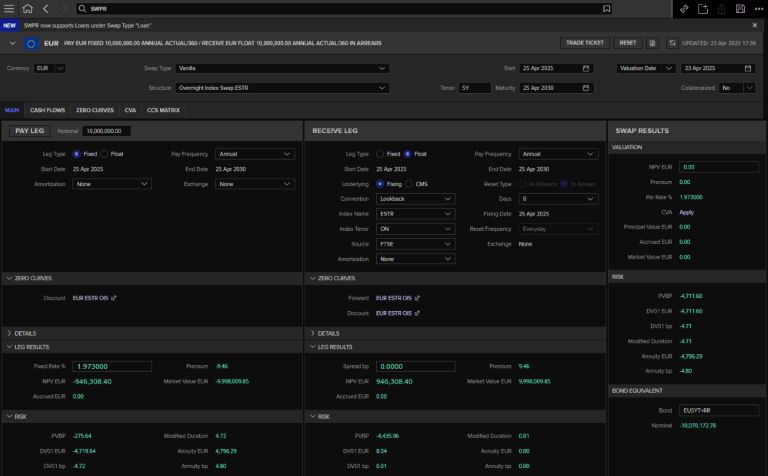Click Receive Leg forward EUR ESTR OIS link

[394, 298]
